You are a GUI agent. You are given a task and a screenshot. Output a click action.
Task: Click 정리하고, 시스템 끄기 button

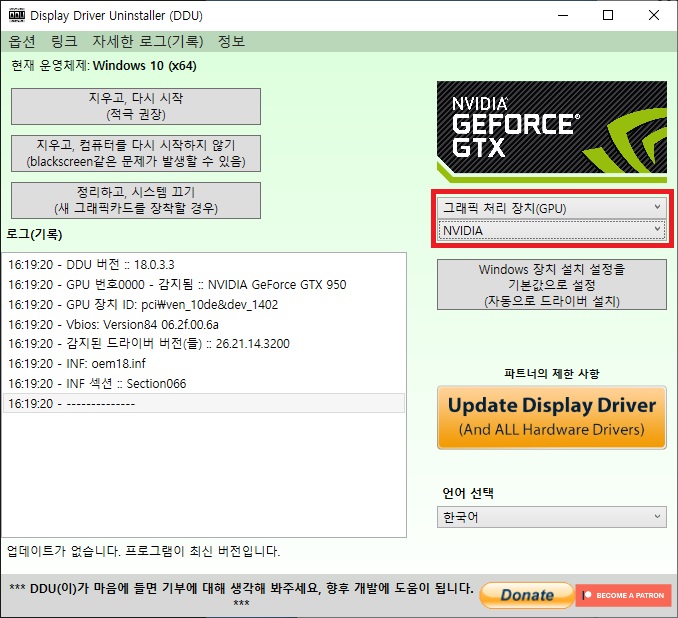pyautogui.click(x=136, y=200)
